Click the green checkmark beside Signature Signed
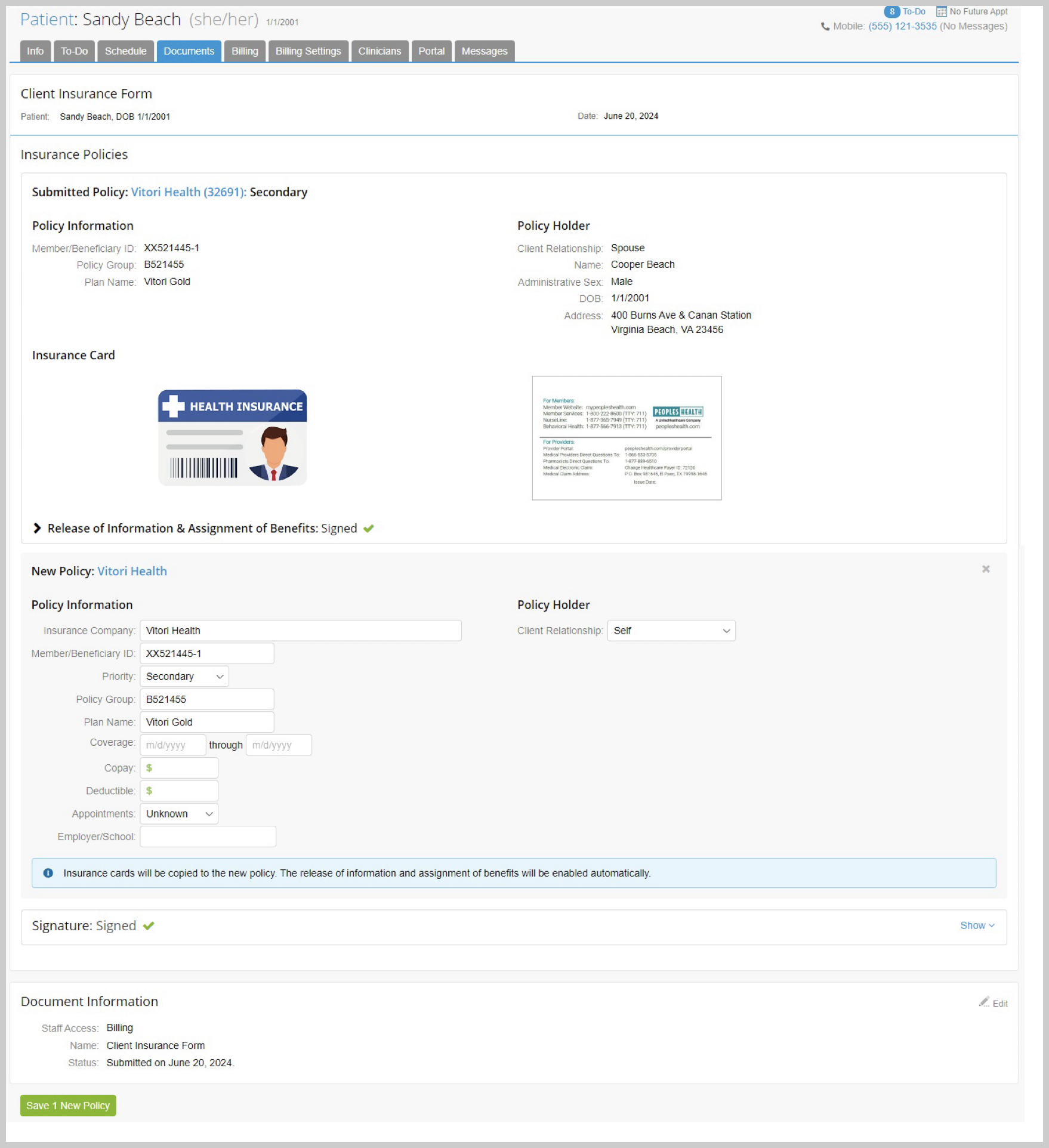 [x=149, y=925]
